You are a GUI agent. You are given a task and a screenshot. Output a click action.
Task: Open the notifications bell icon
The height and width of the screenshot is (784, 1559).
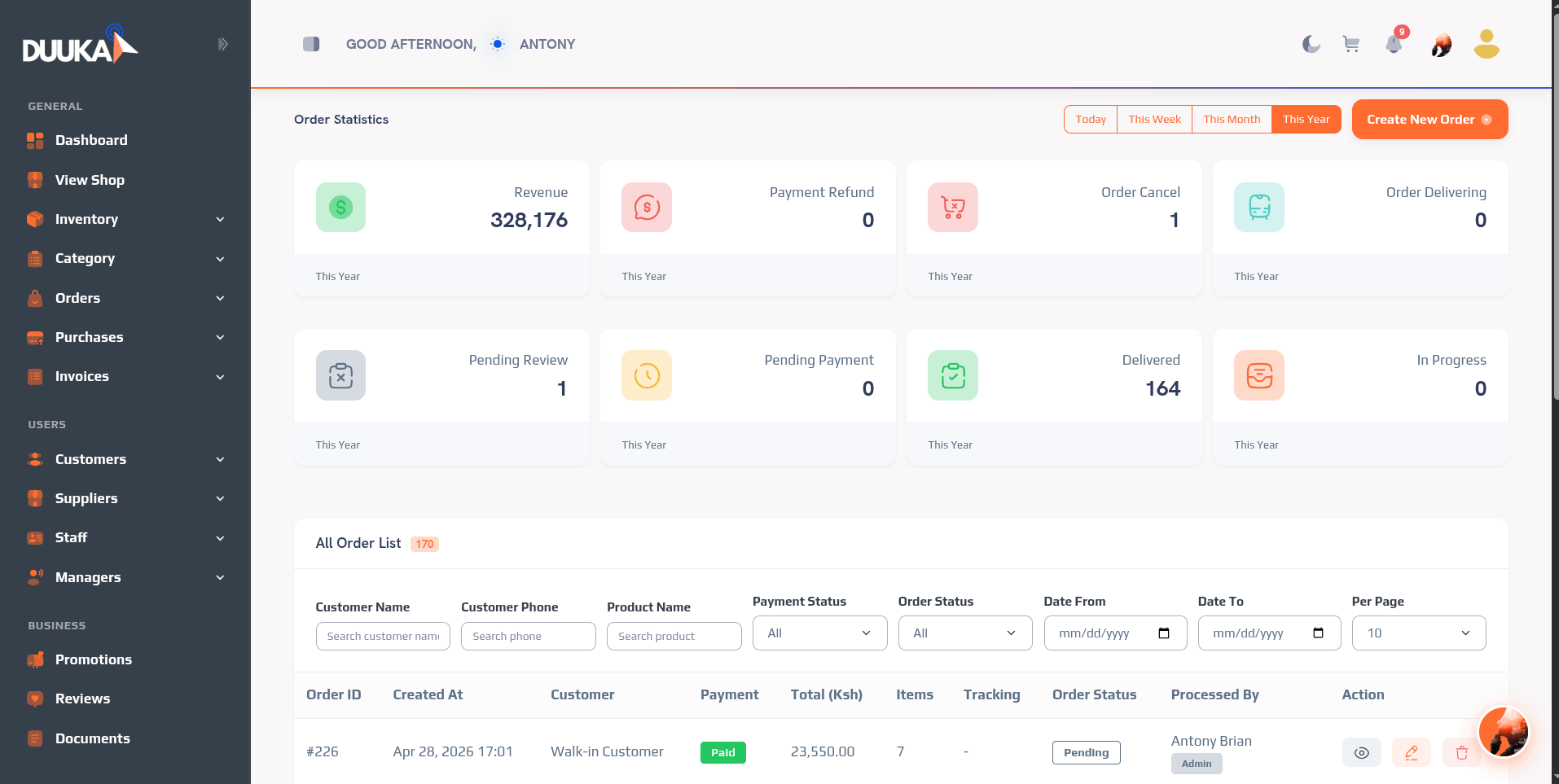(x=1394, y=44)
